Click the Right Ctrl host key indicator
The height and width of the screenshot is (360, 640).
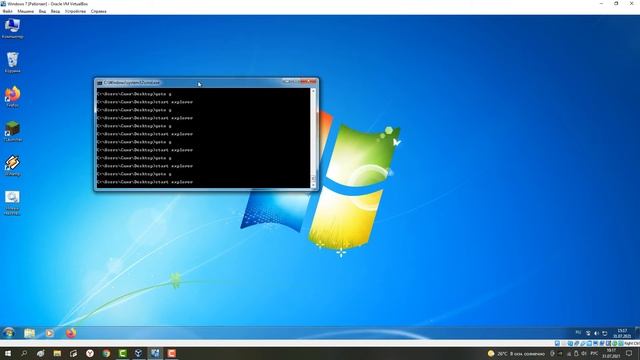pos(631,344)
